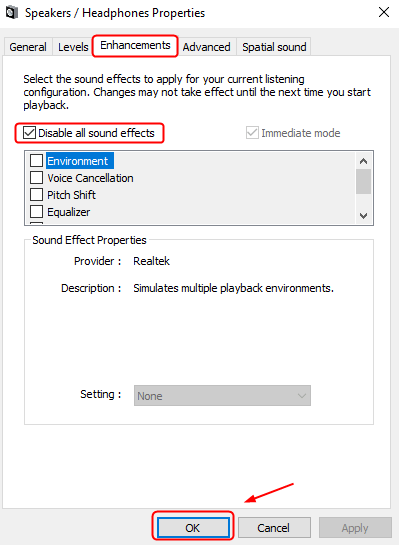
Task: Click the effects list scroll down arrow
Action: 364,215
